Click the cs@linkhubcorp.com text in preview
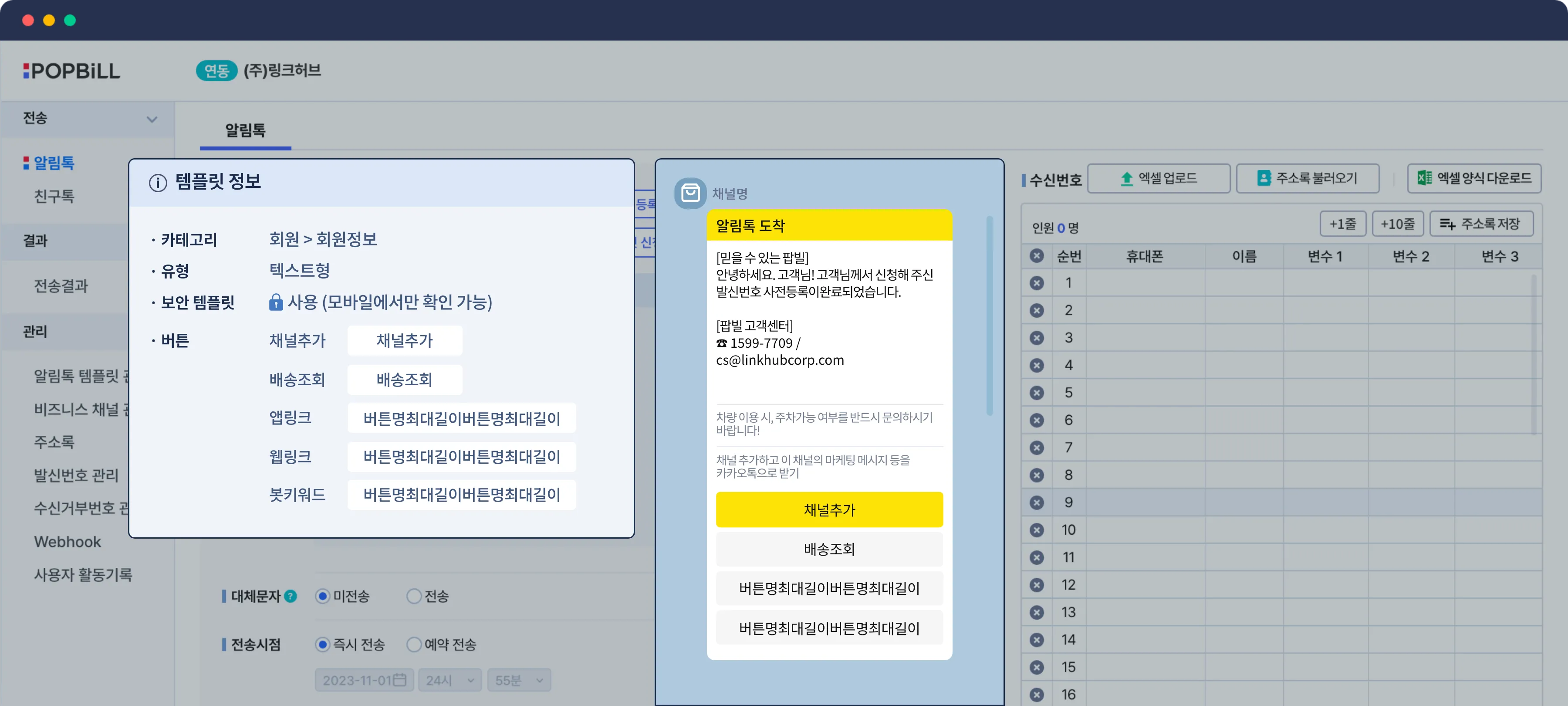This screenshot has height=706, width=1568. coord(780,360)
